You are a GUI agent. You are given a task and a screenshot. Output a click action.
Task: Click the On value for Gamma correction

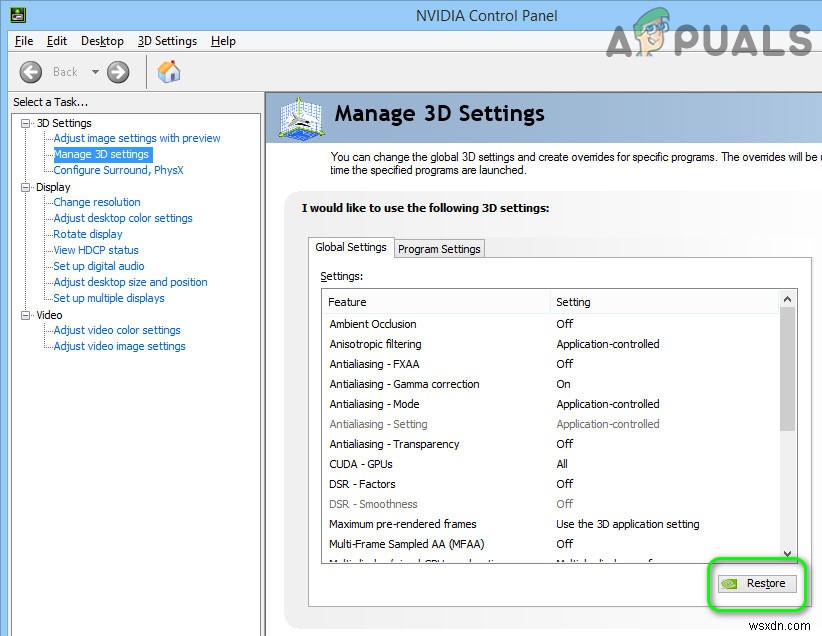pyautogui.click(x=563, y=384)
